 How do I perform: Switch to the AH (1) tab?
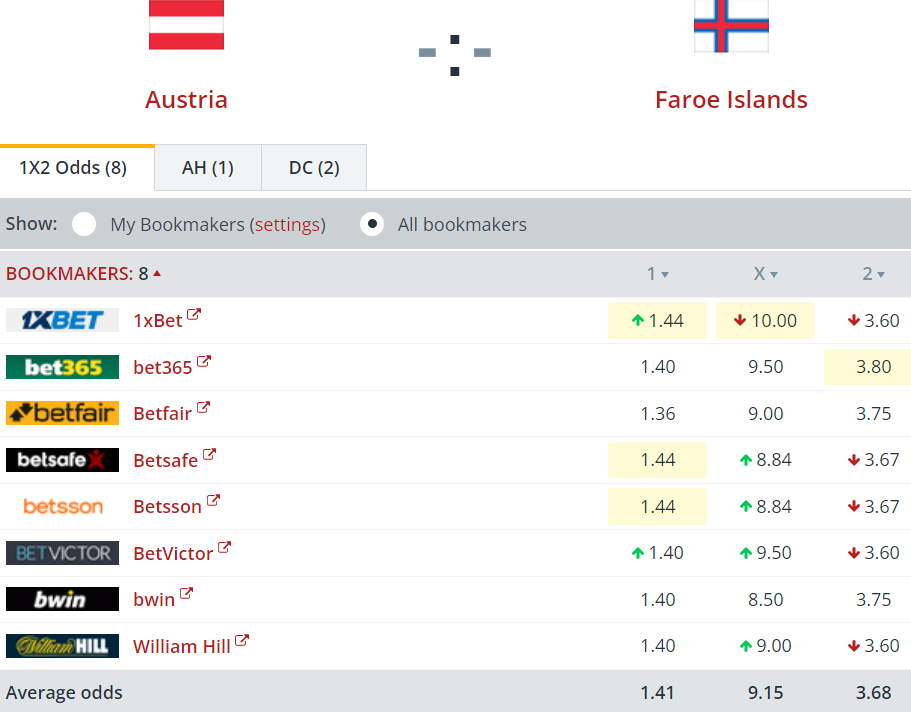(208, 168)
